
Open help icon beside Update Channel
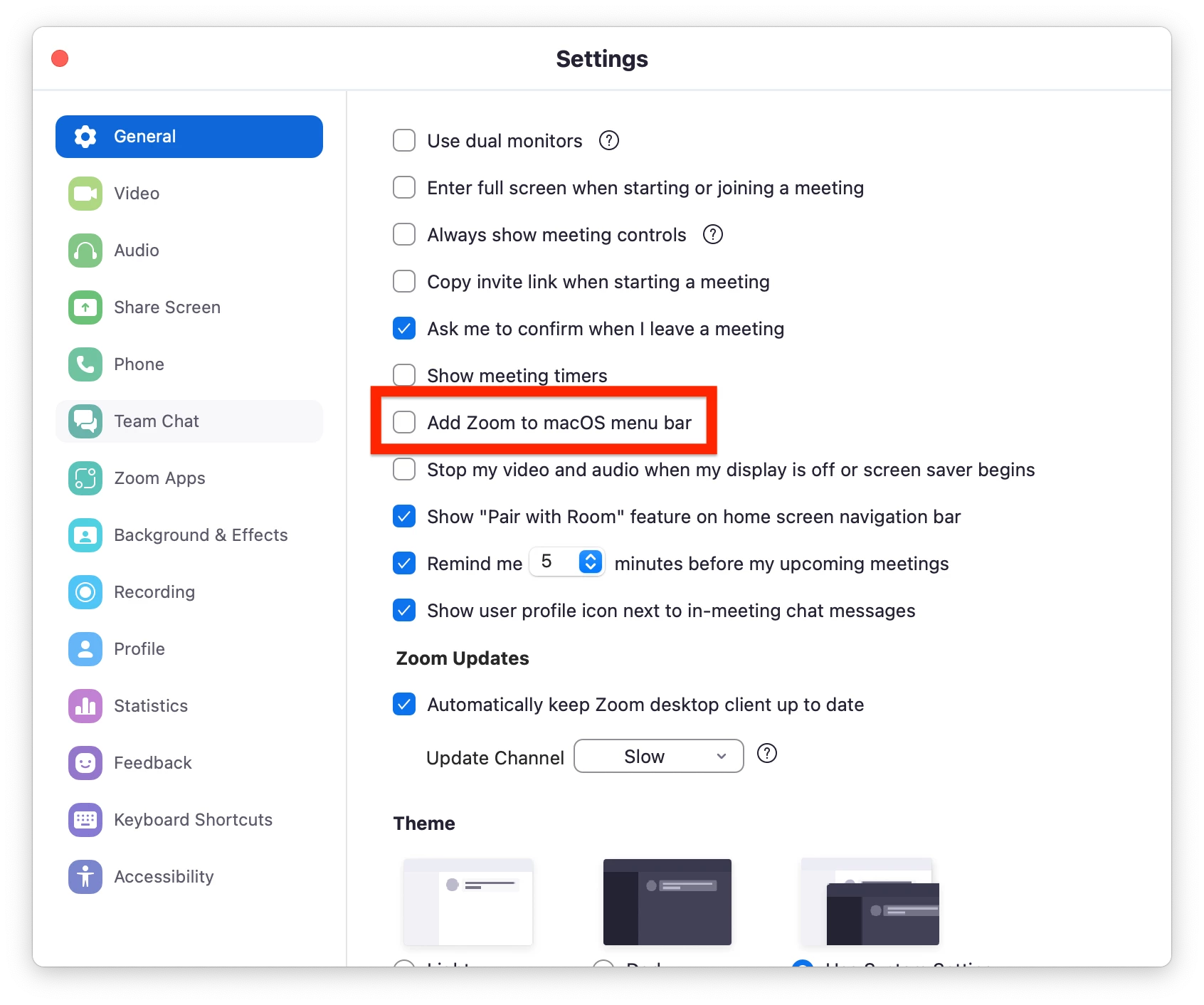767,753
